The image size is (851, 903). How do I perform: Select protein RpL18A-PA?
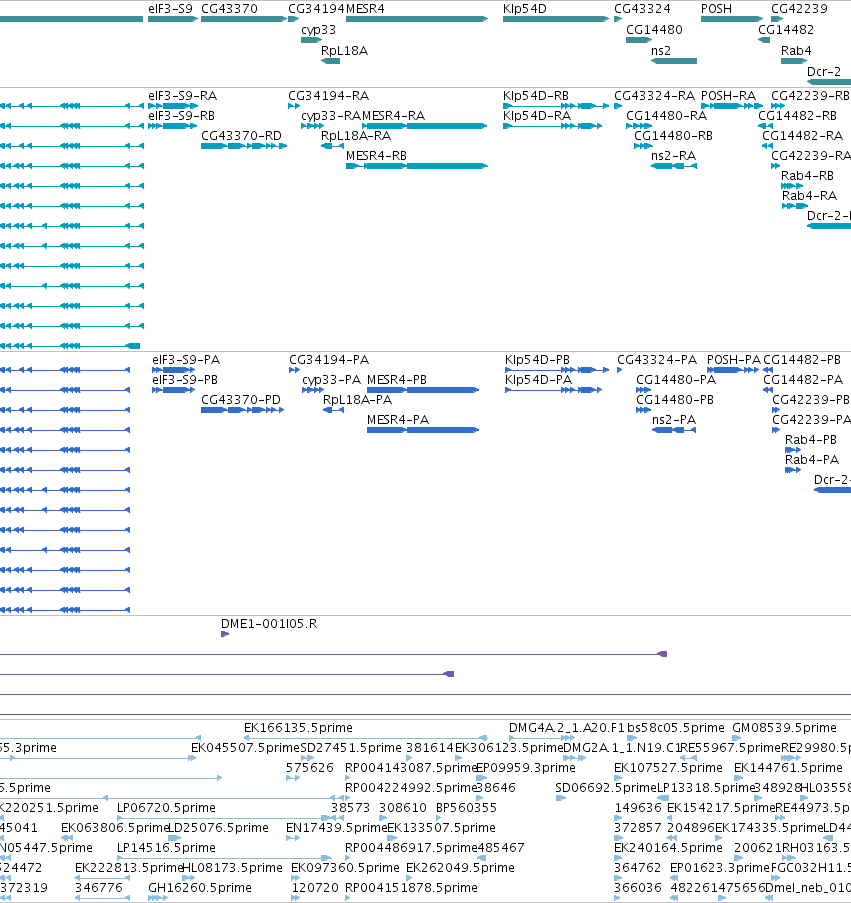pos(333,410)
